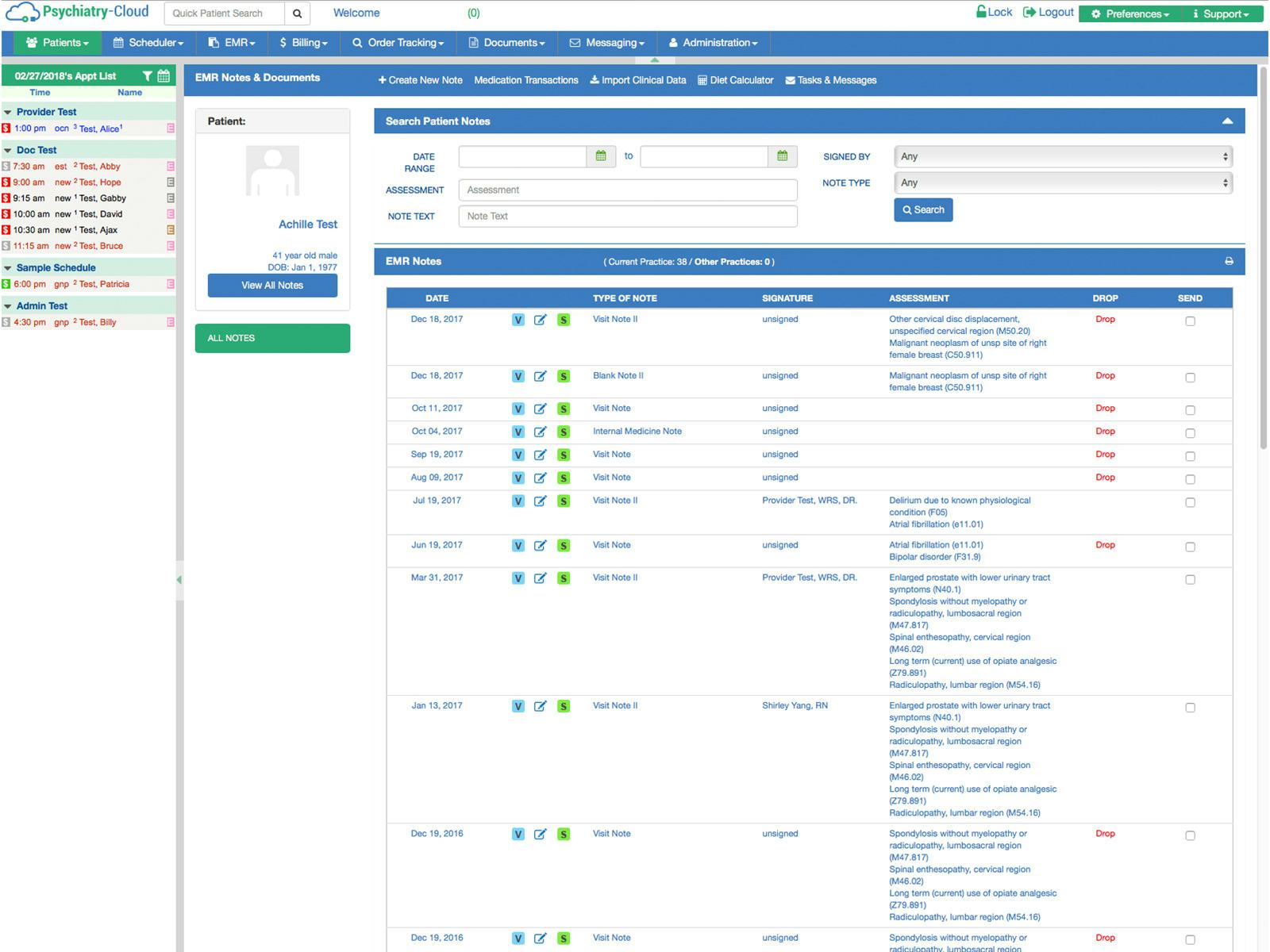
Task: Click the V view icon on the Dec 18, 2017 Visit Note II
Action: point(518,320)
